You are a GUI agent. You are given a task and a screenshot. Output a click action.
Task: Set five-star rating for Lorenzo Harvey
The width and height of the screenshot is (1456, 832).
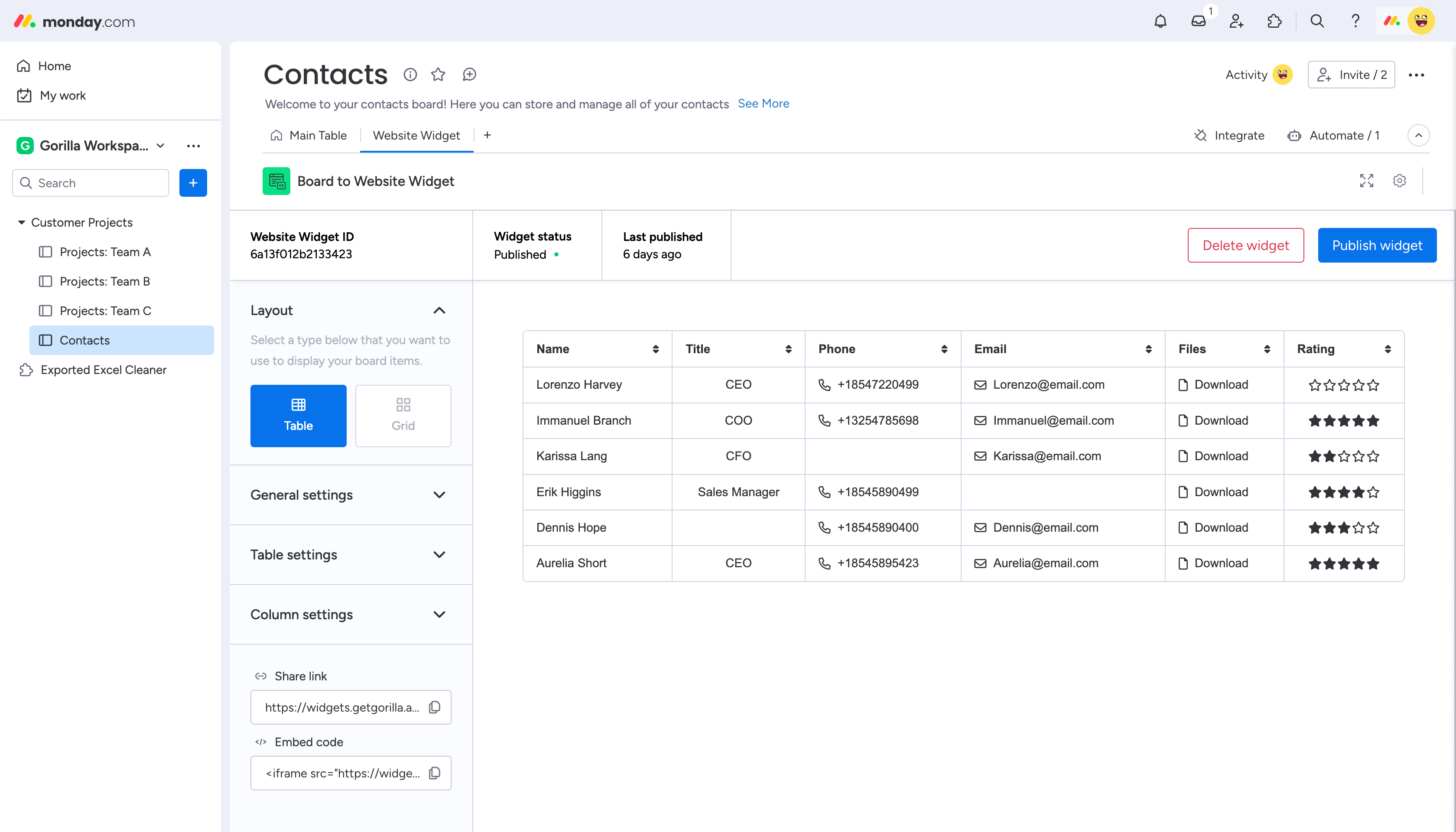(1373, 385)
